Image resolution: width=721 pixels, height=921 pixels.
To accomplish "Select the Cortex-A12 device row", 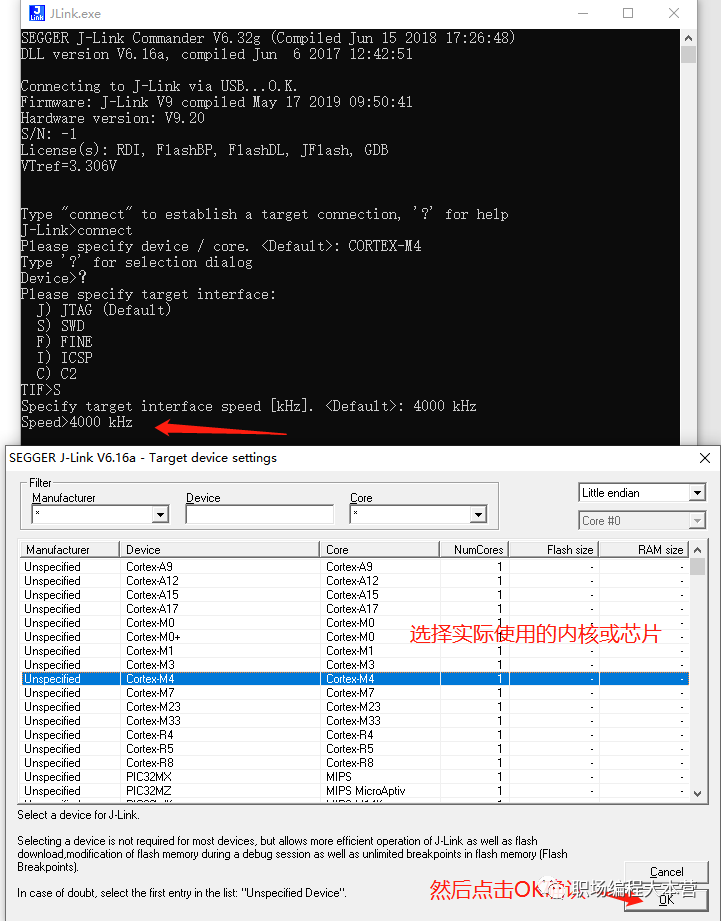I will [355, 581].
